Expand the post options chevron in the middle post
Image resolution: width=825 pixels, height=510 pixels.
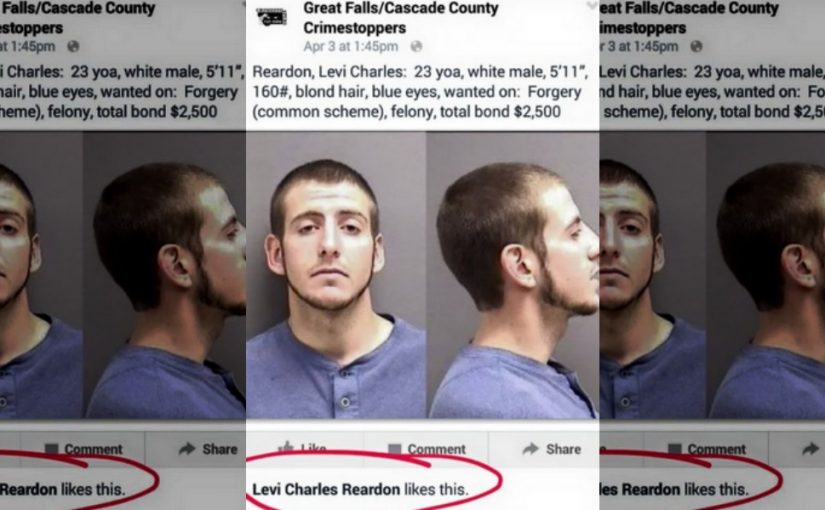tap(592, 5)
